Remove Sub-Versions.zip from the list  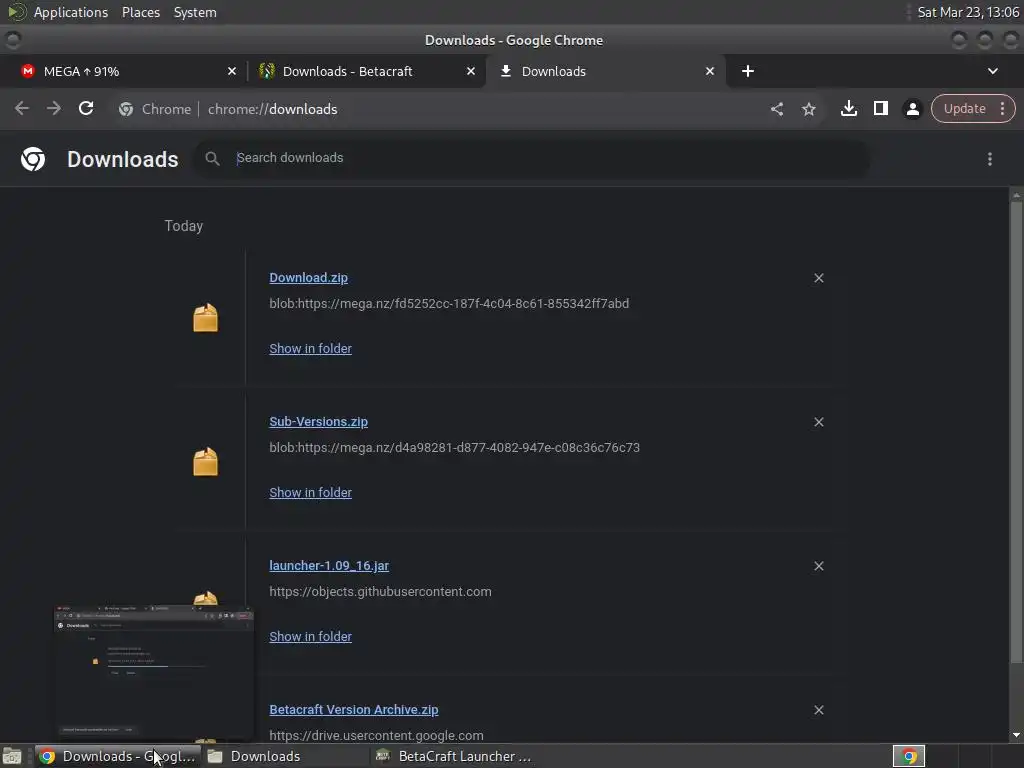pos(818,422)
